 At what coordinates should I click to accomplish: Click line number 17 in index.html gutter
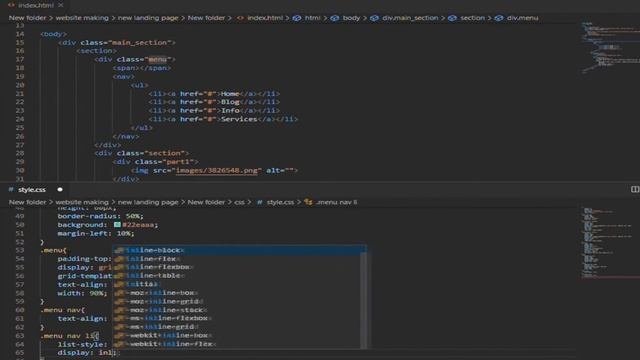click(x=20, y=59)
